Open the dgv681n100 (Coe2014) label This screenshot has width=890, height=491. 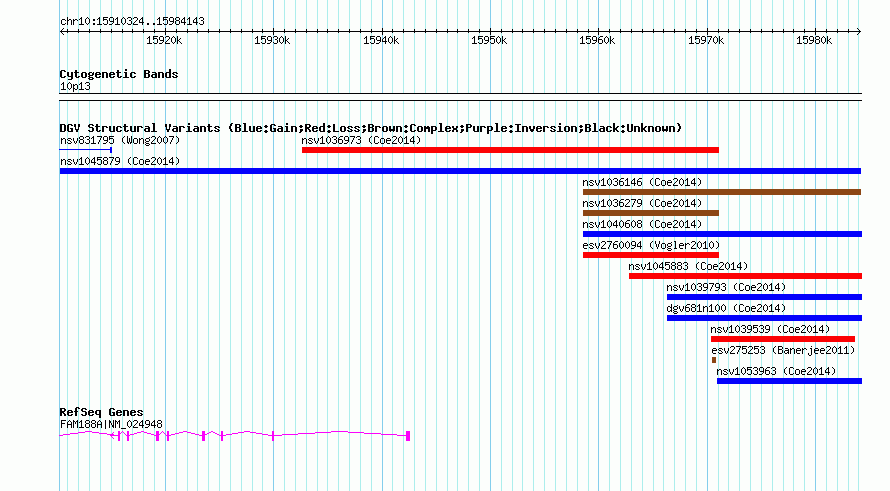click(727, 308)
